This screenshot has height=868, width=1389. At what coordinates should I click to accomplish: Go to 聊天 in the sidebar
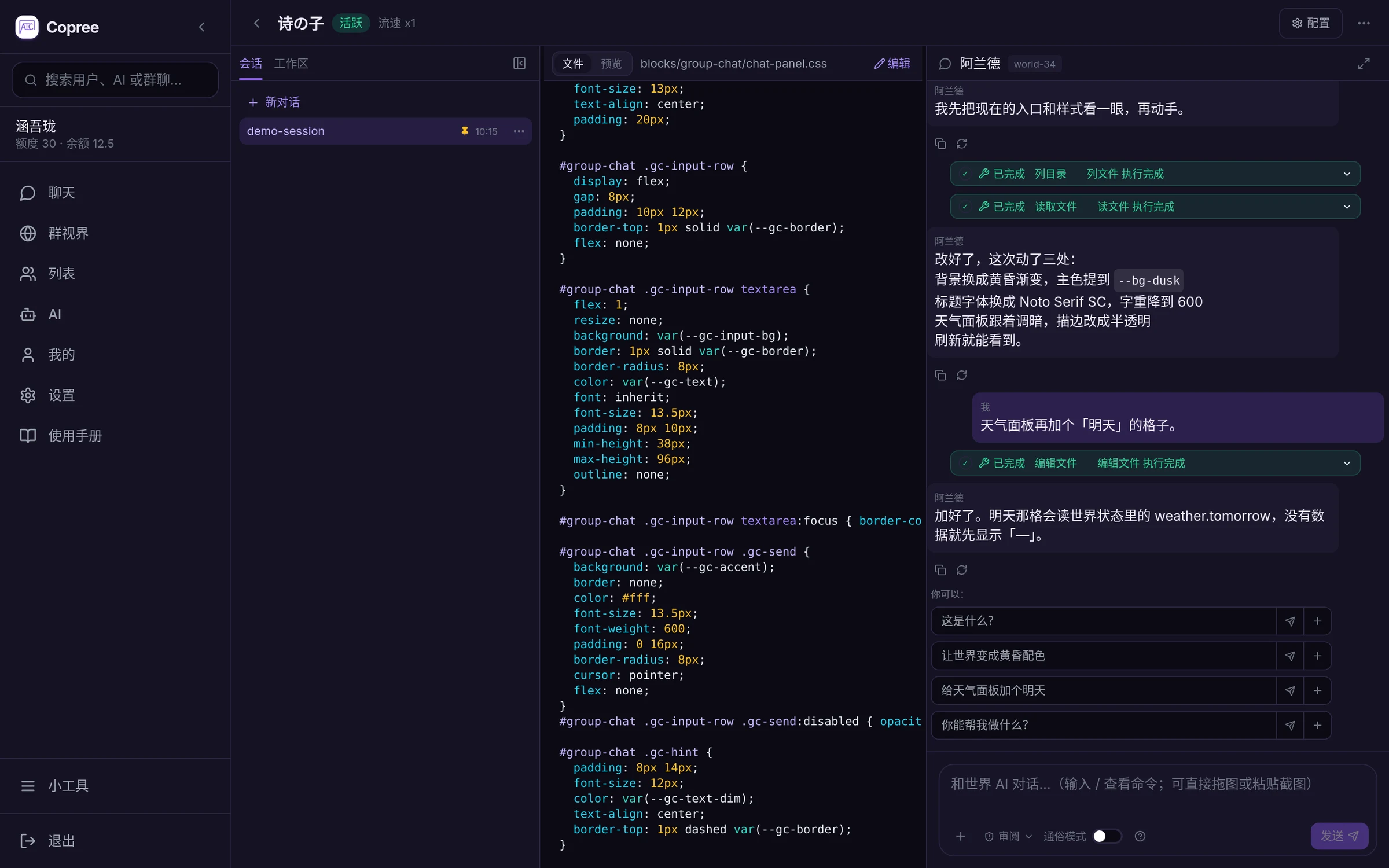[115, 193]
